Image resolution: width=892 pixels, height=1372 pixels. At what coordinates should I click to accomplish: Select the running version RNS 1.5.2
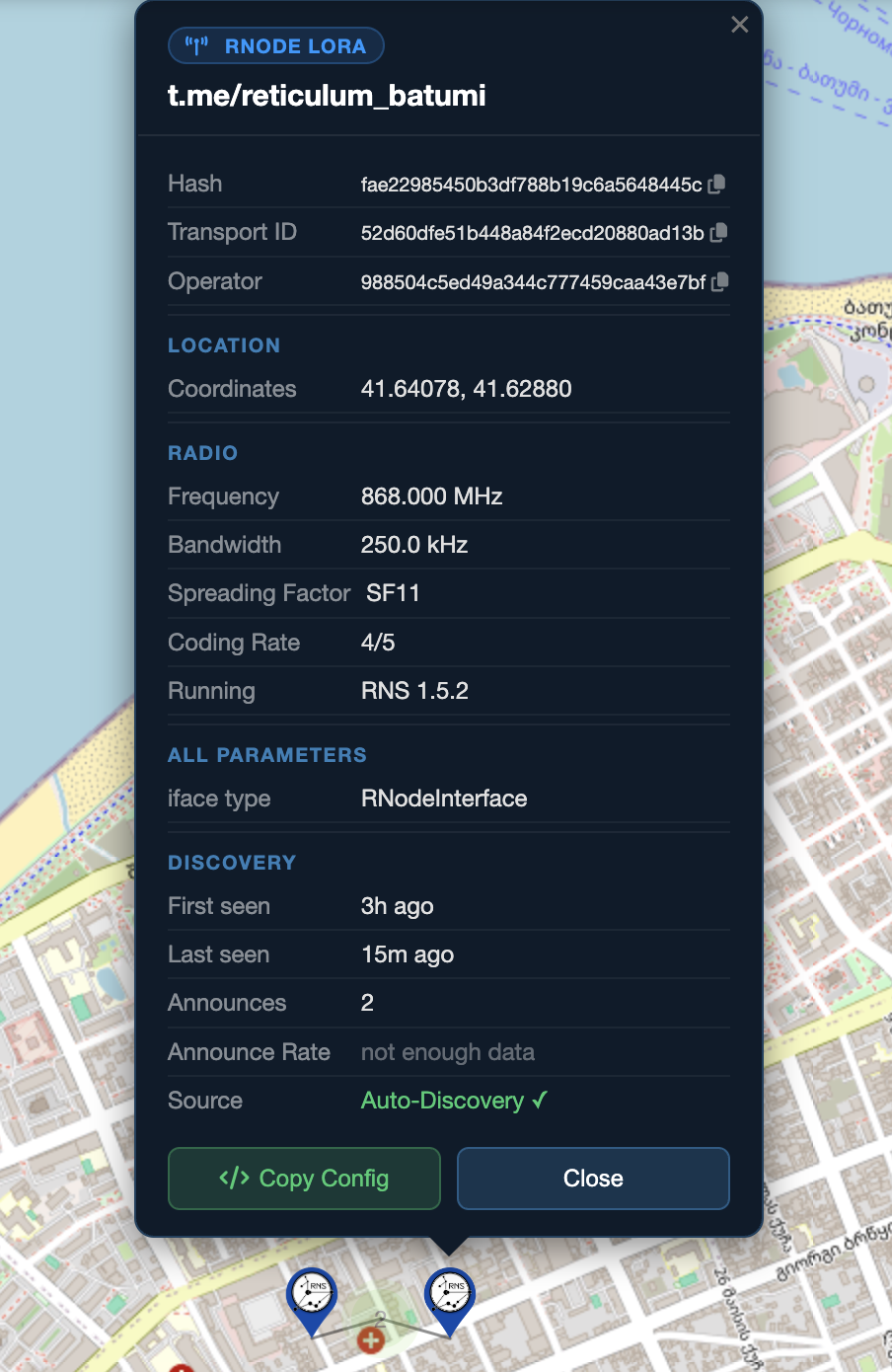click(414, 691)
